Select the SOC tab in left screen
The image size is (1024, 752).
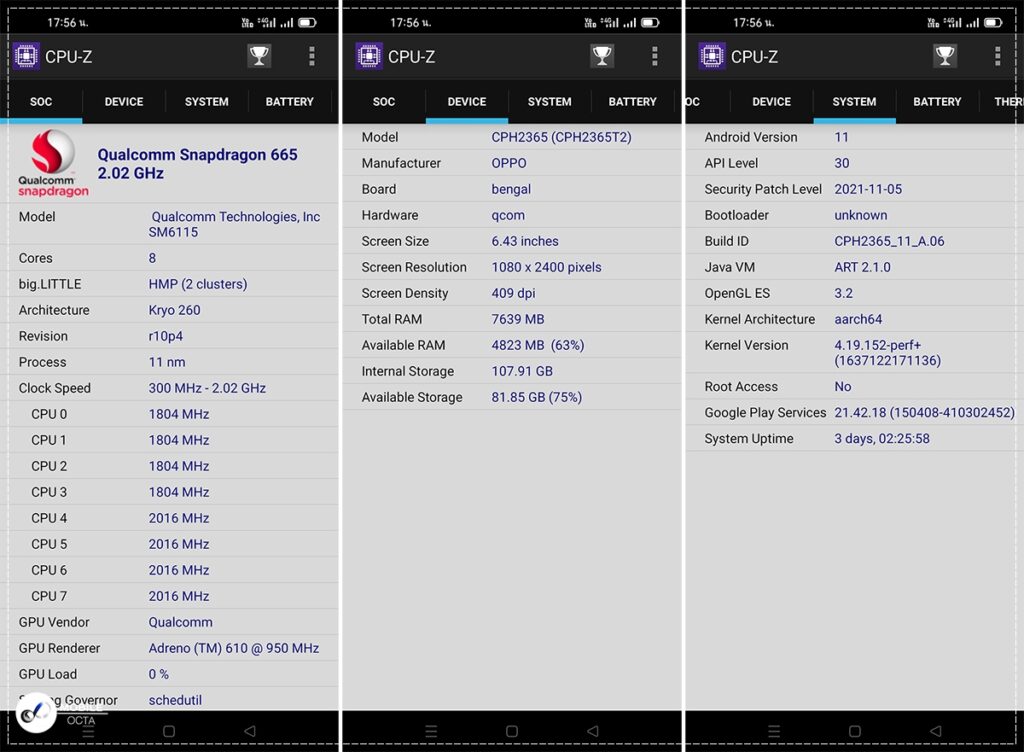41,102
